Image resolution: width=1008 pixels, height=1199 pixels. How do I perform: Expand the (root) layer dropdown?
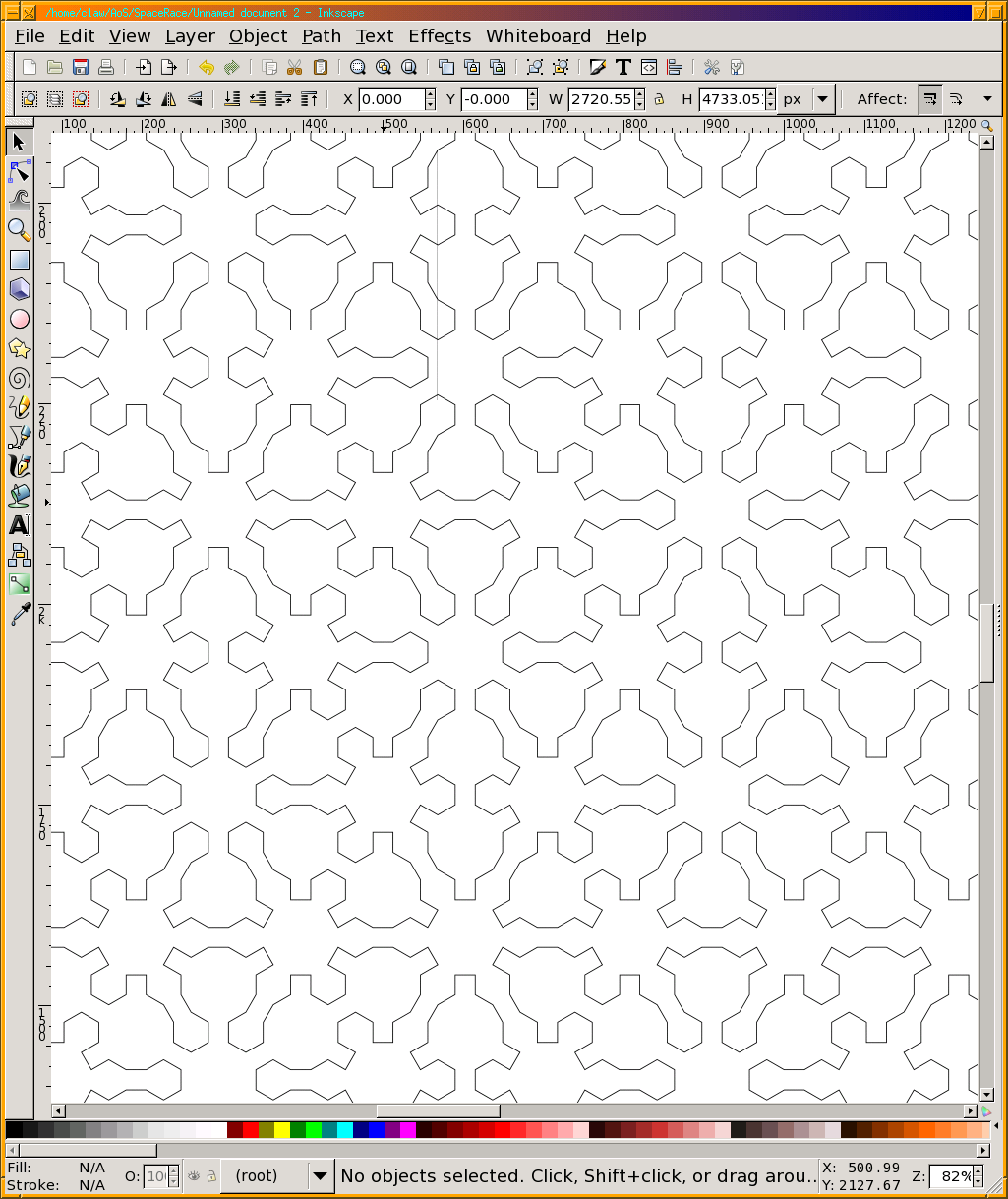(x=320, y=1175)
